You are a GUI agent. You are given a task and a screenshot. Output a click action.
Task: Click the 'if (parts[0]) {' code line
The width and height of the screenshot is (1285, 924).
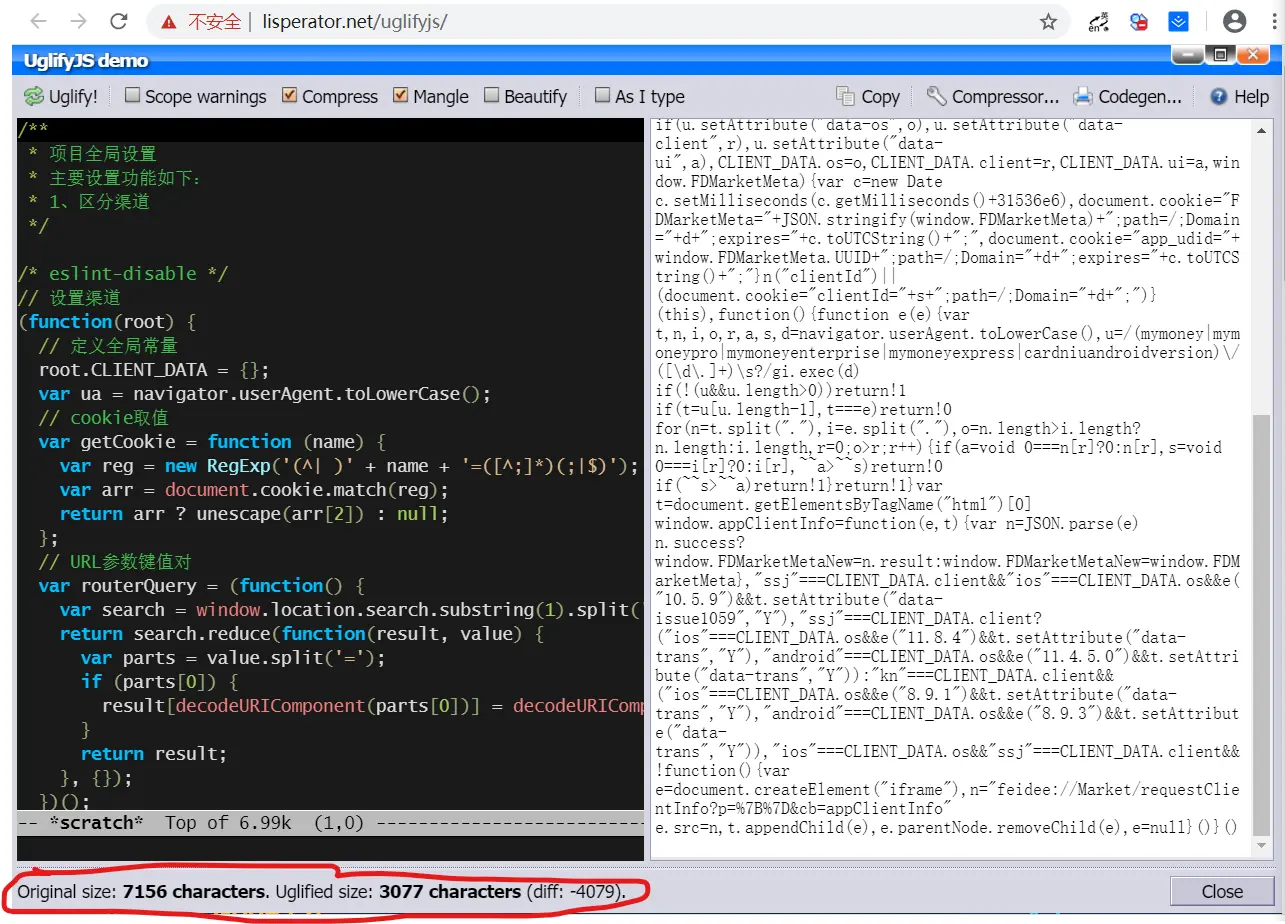coord(159,682)
